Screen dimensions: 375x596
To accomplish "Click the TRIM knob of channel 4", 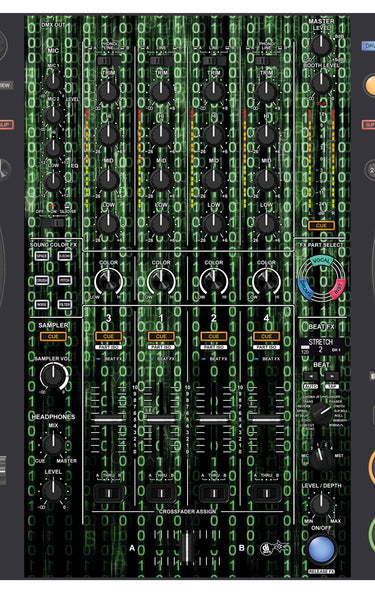I will click(266, 91).
